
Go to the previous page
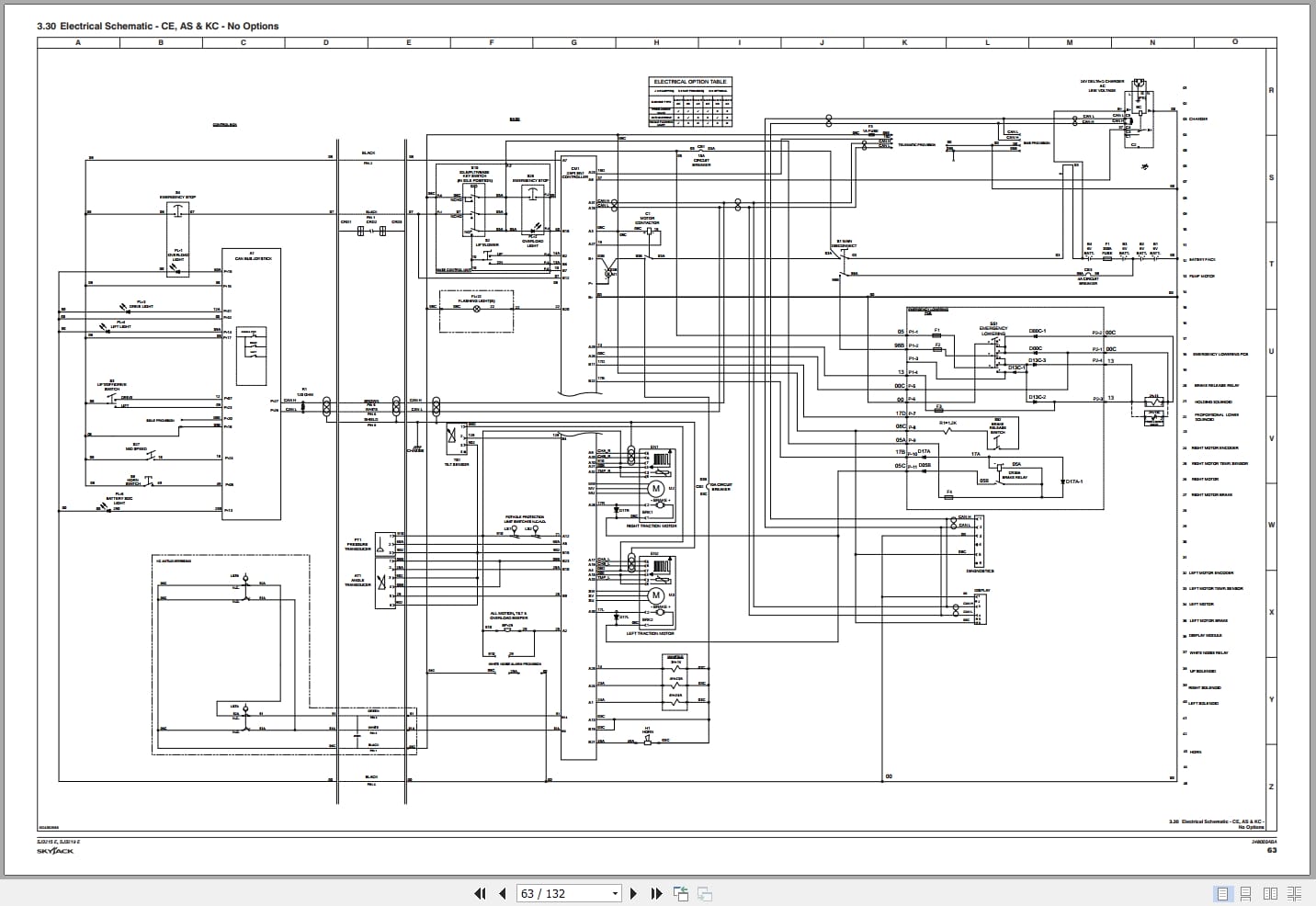[x=503, y=893]
